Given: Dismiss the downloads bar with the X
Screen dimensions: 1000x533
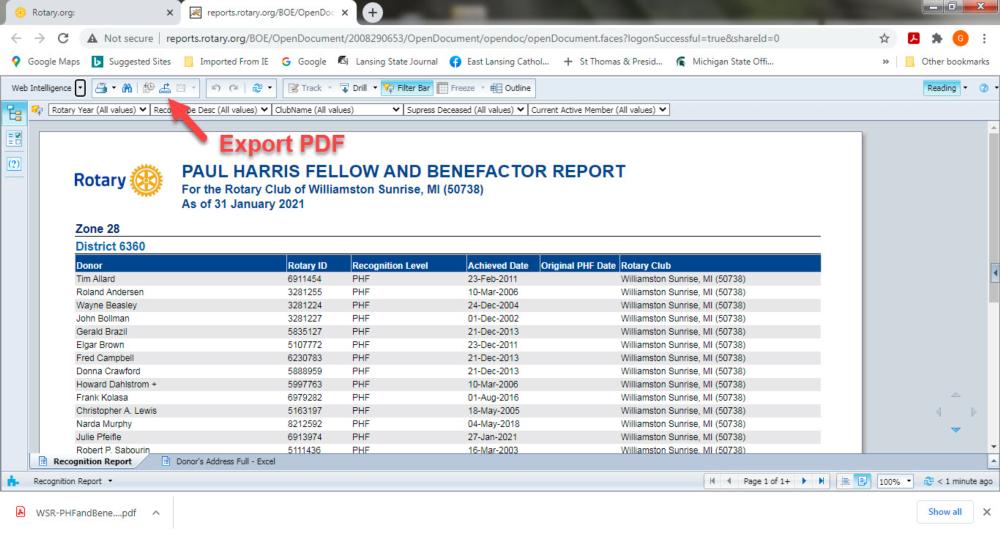Looking at the screenshot, I should point(987,512).
